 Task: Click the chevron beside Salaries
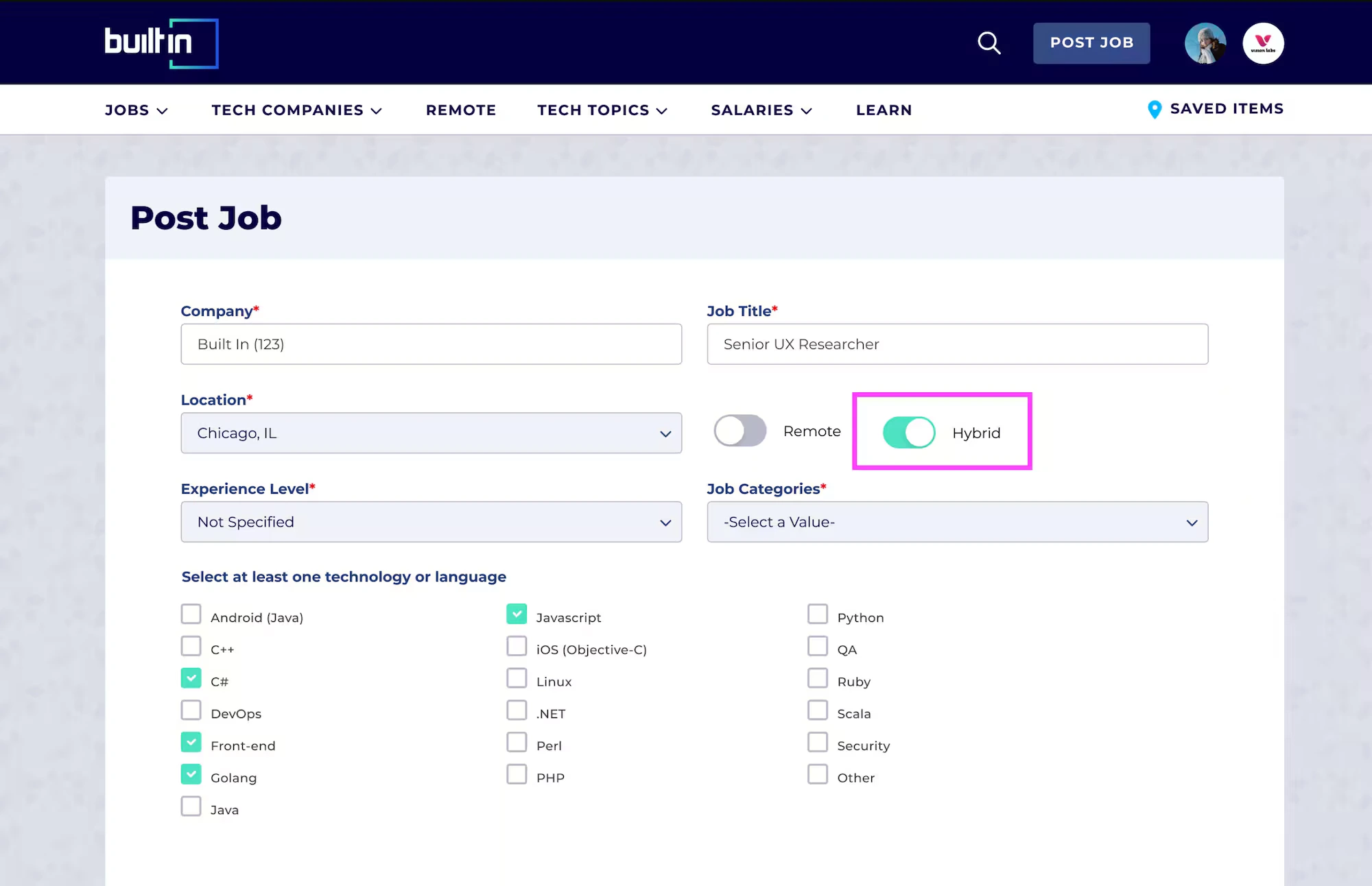(x=807, y=111)
